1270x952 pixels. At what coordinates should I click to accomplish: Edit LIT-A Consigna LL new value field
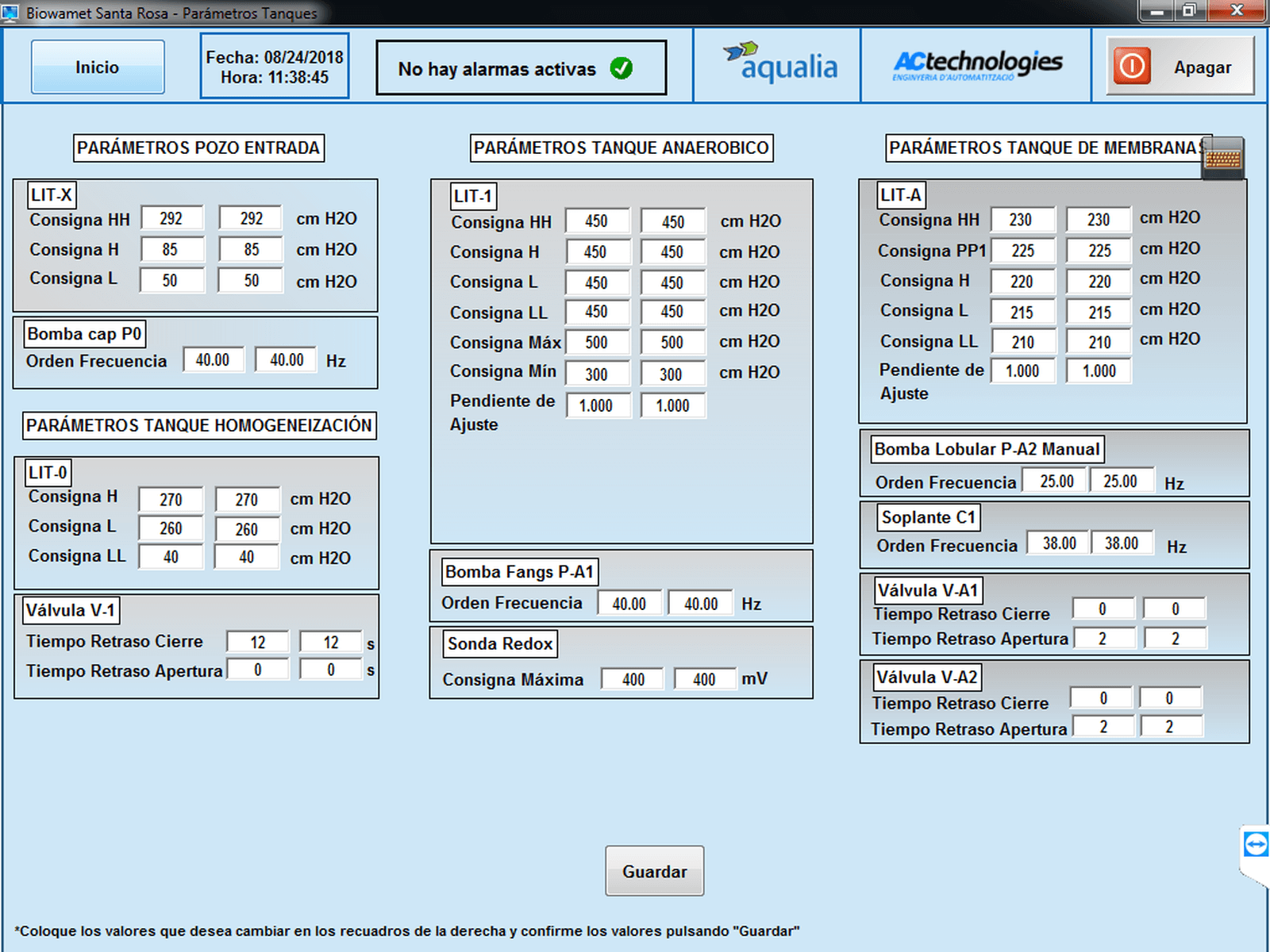(x=1099, y=342)
